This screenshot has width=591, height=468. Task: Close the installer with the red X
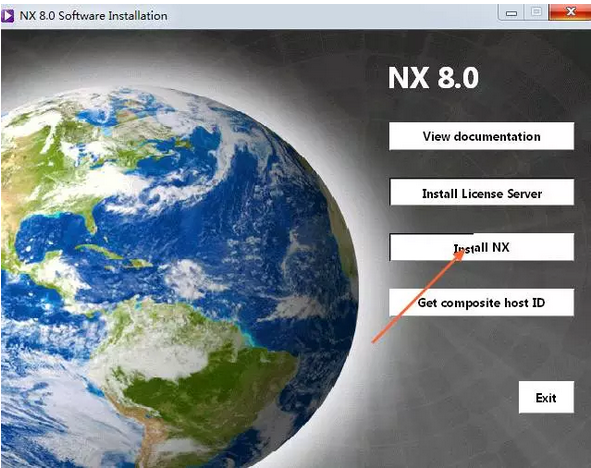coord(570,12)
